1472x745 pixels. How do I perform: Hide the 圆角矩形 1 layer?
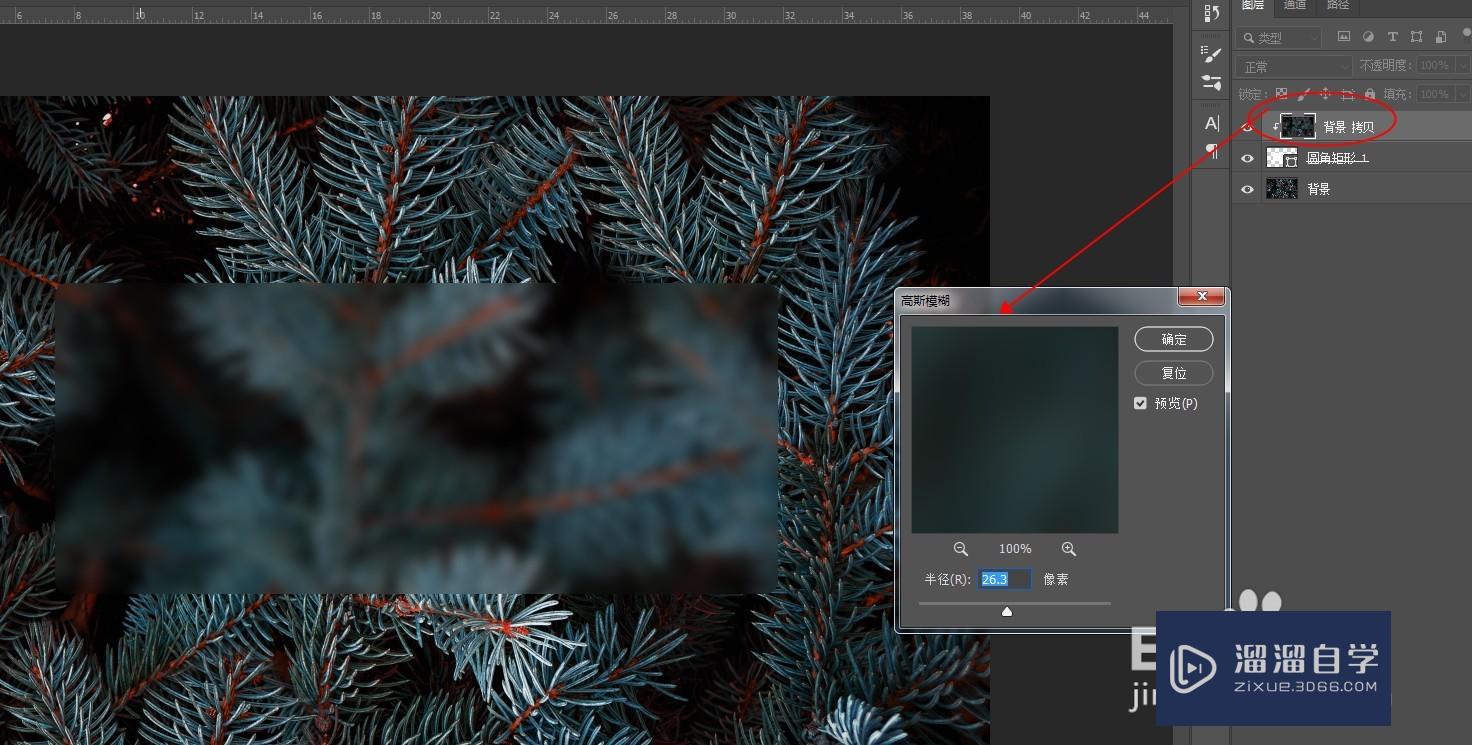1247,158
